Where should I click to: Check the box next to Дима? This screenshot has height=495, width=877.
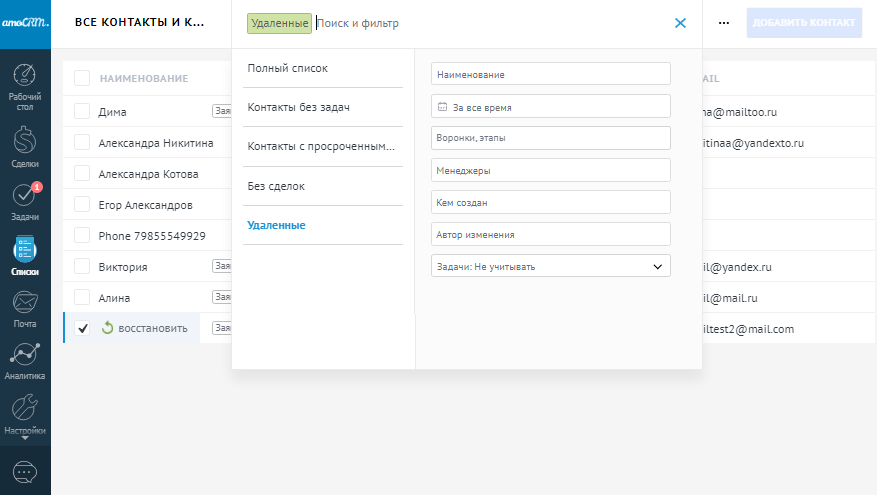pyautogui.click(x=83, y=112)
